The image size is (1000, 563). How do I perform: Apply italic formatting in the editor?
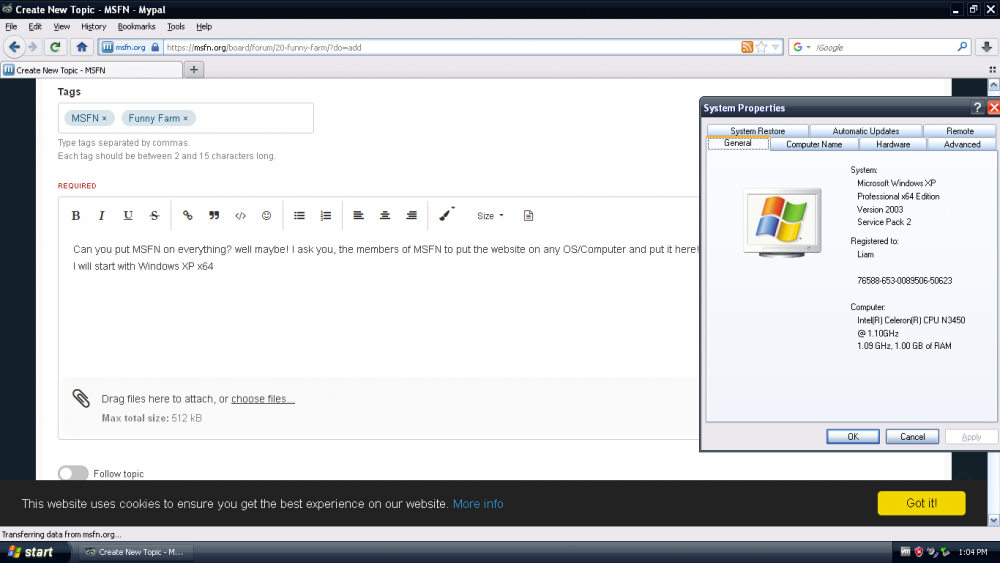pos(101,216)
